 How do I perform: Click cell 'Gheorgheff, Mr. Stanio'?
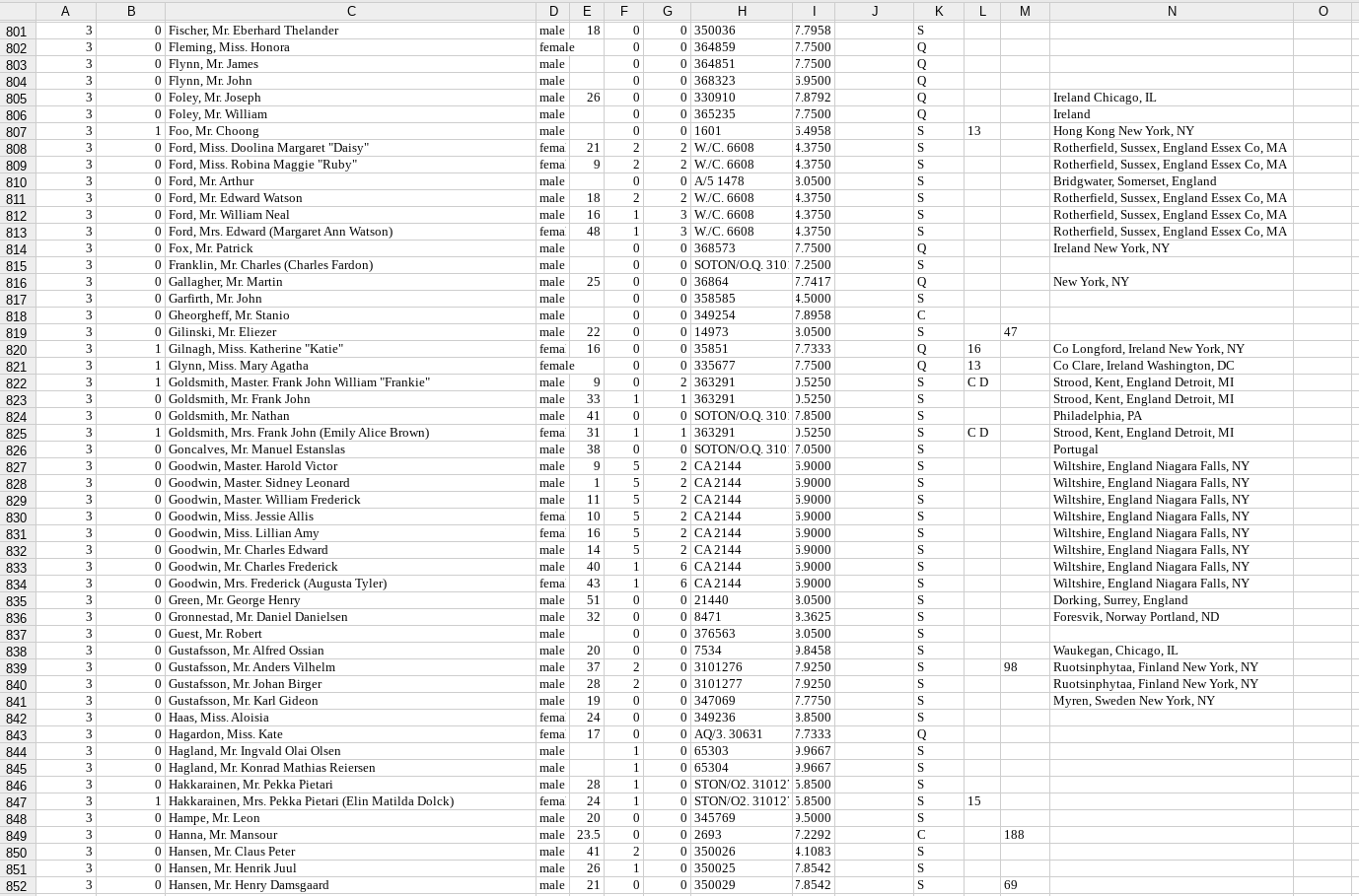pos(351,315)
